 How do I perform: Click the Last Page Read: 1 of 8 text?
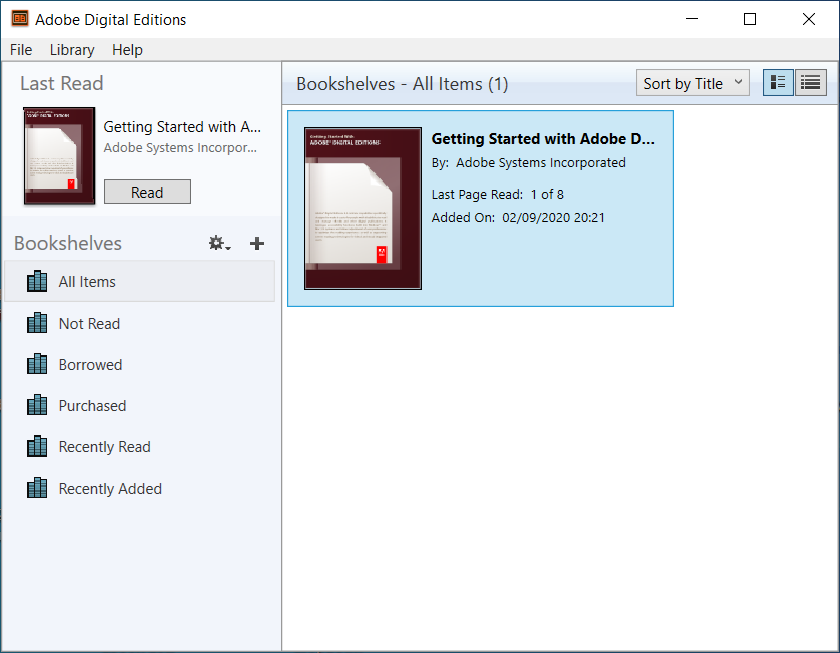coord(498,194)
